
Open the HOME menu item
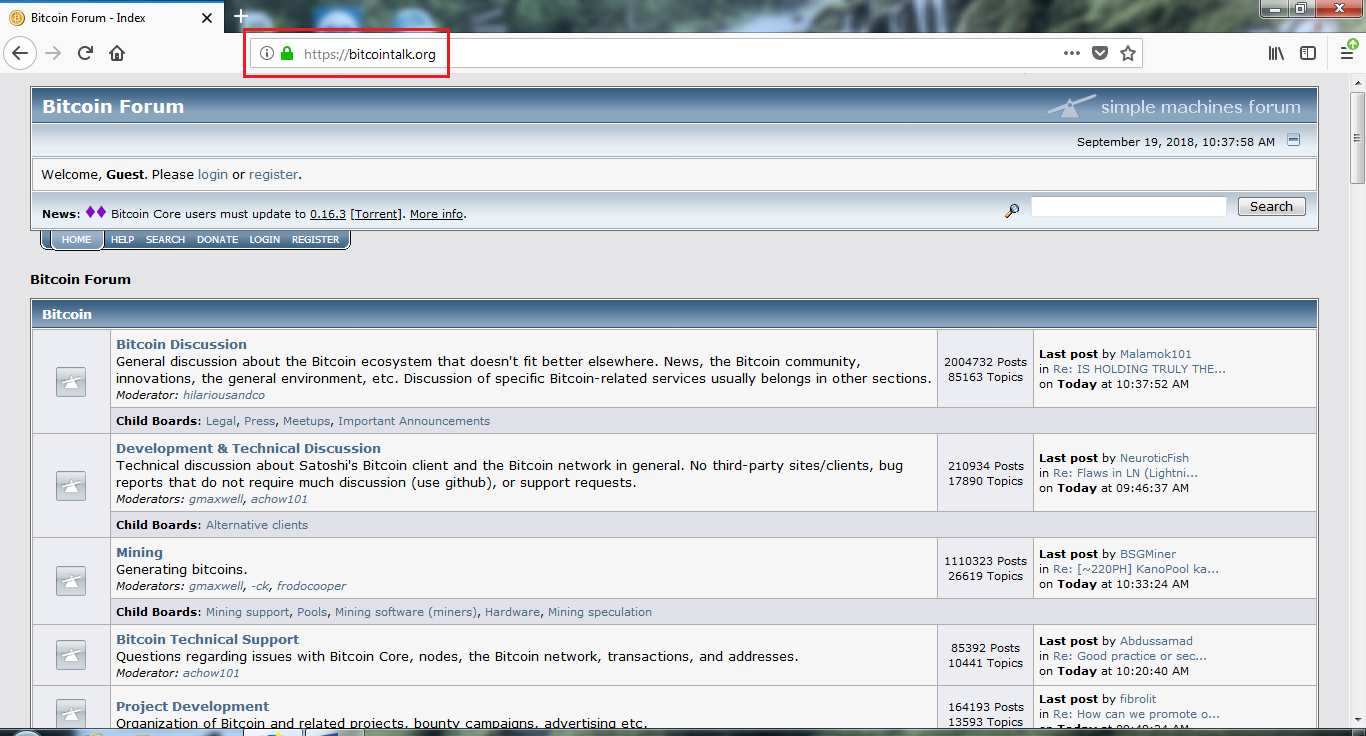click(76, 240)
